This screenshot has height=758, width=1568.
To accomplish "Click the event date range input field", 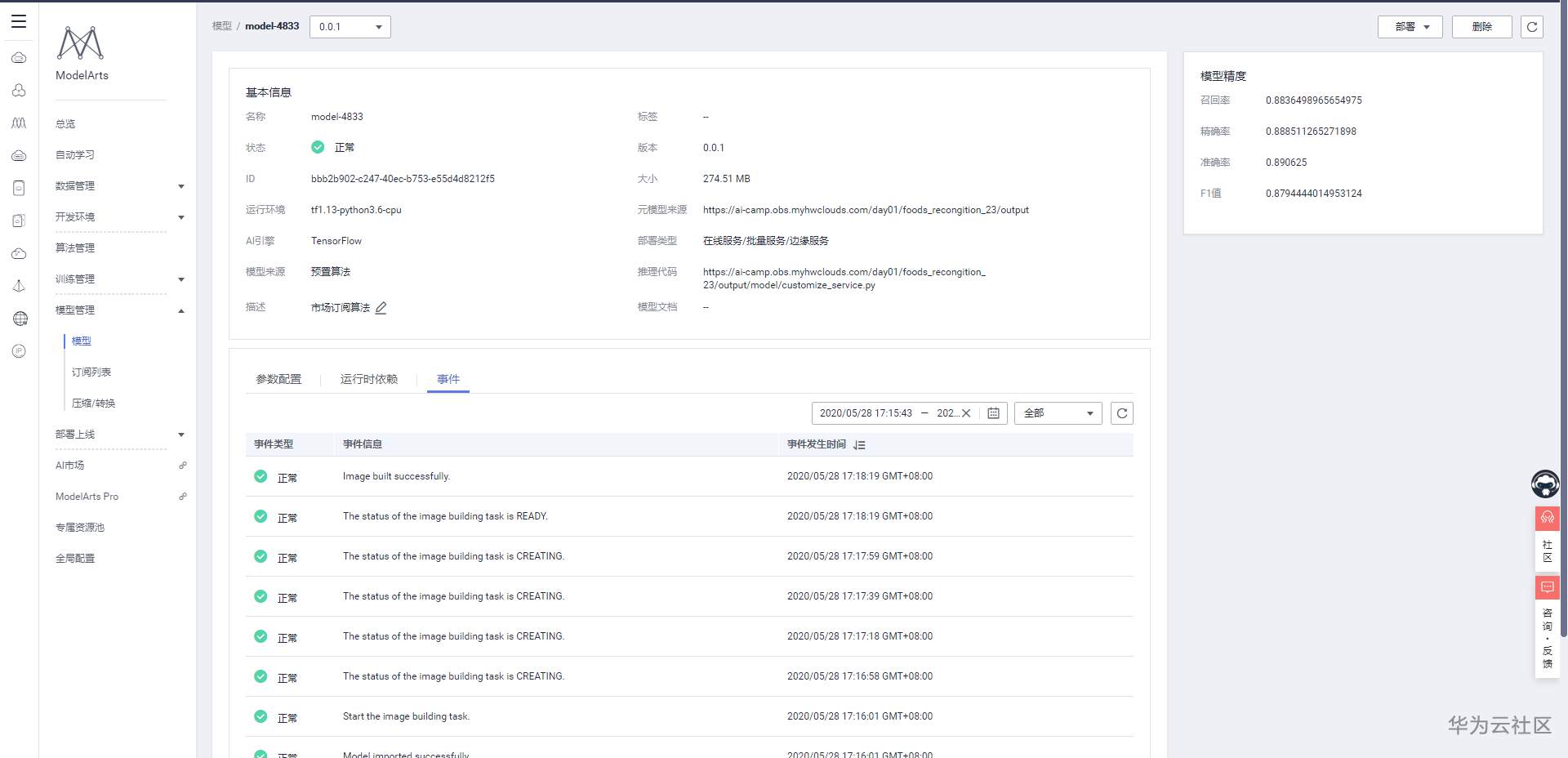I will 910,413.
